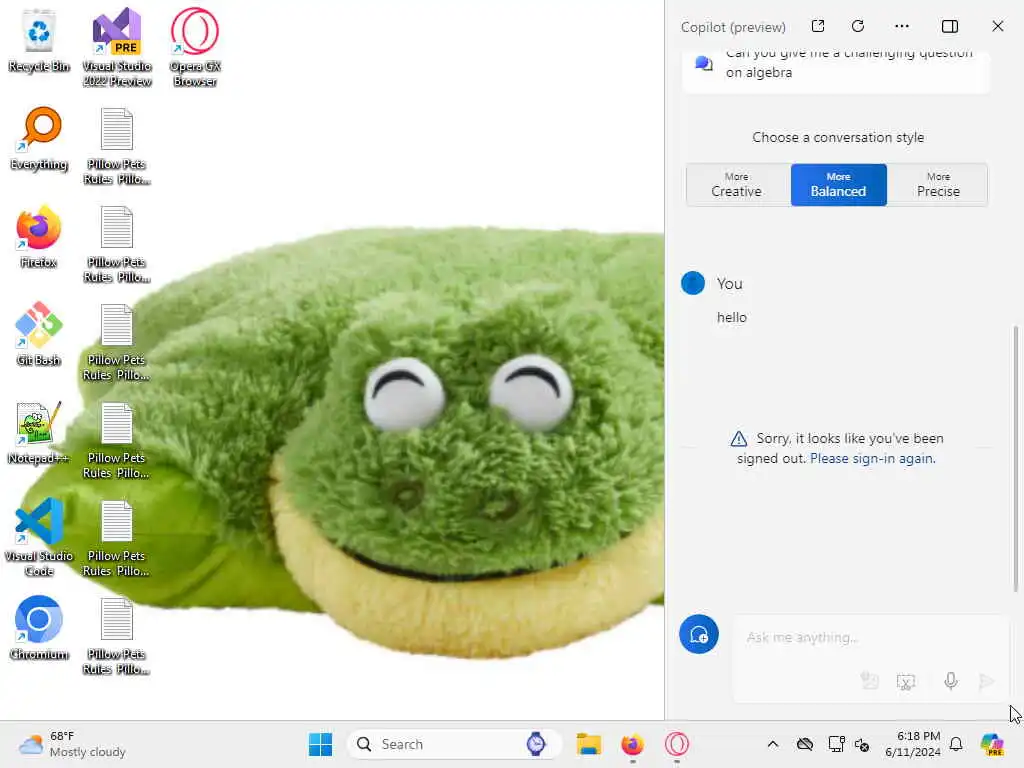Use microphone for voice input
Viewport: 1024px width, 768px height.
tap(951, 681)
